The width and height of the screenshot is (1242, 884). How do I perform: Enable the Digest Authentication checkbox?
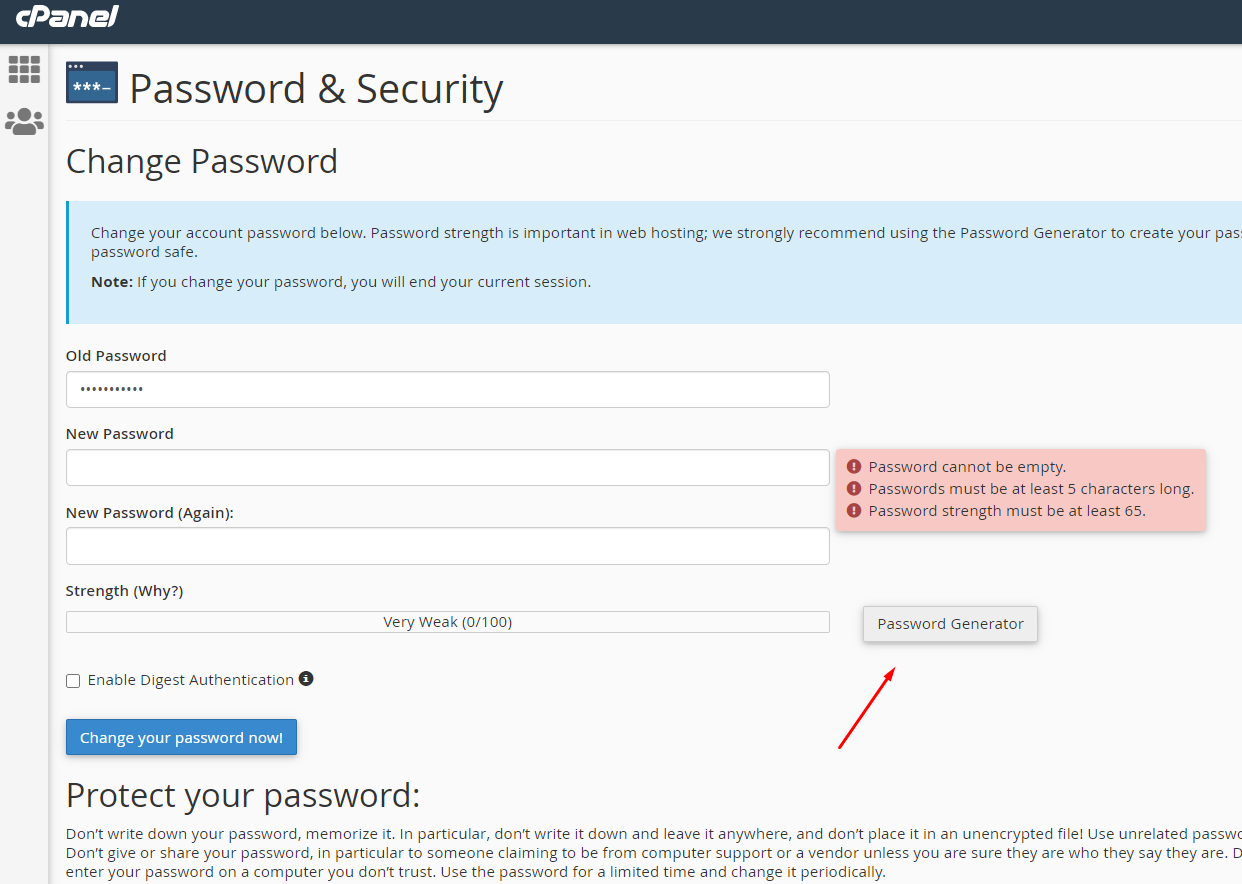pyautogui.click(x=73, y=681)
